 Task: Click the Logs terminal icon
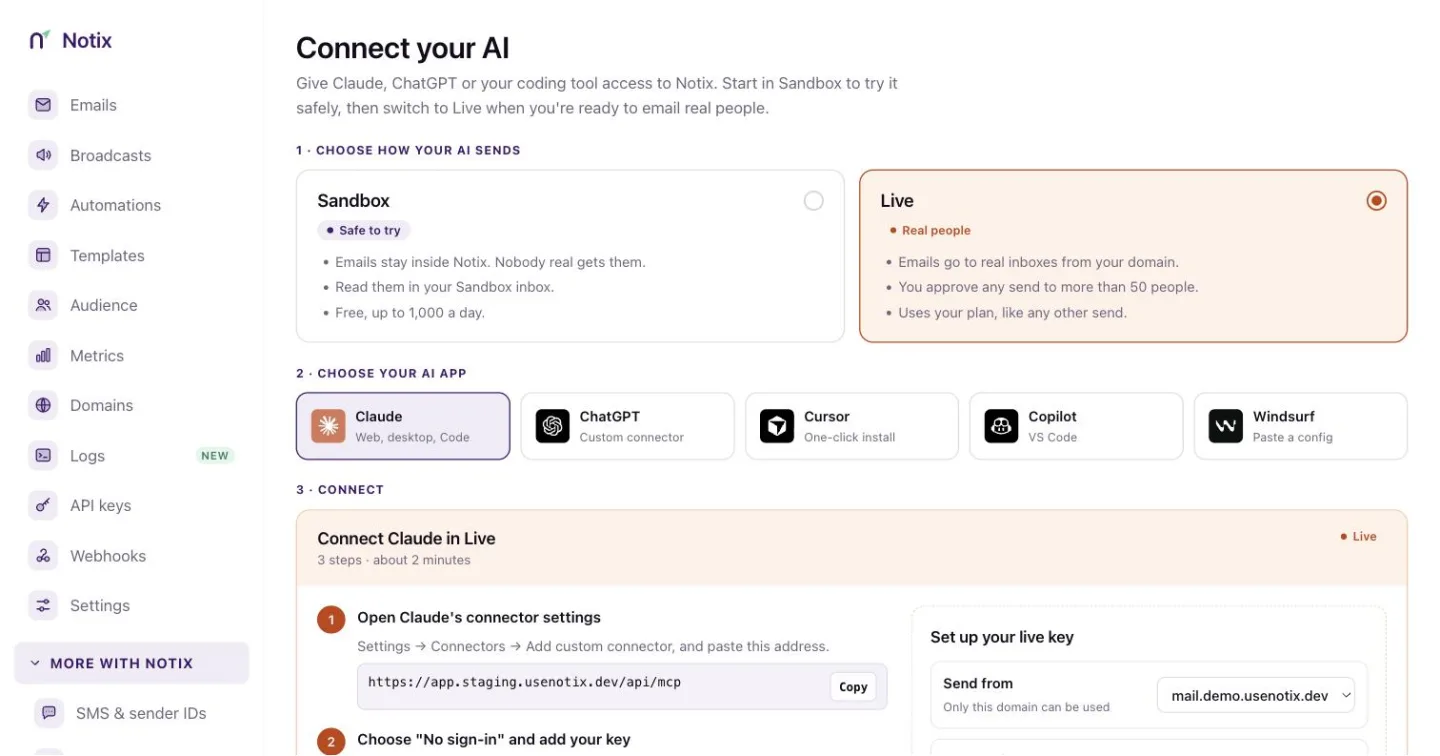click(43, 455)
